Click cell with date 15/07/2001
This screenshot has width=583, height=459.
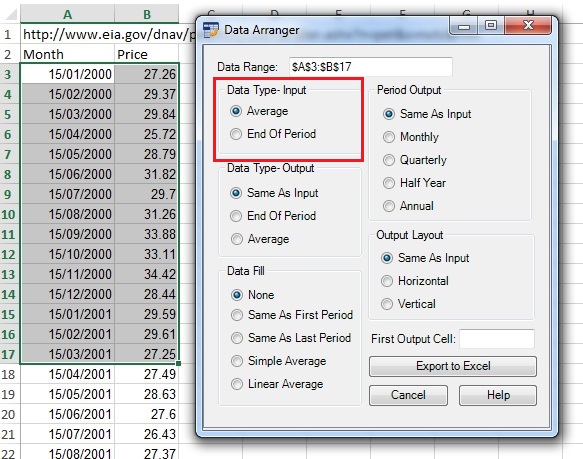click(x=67, y=434)
